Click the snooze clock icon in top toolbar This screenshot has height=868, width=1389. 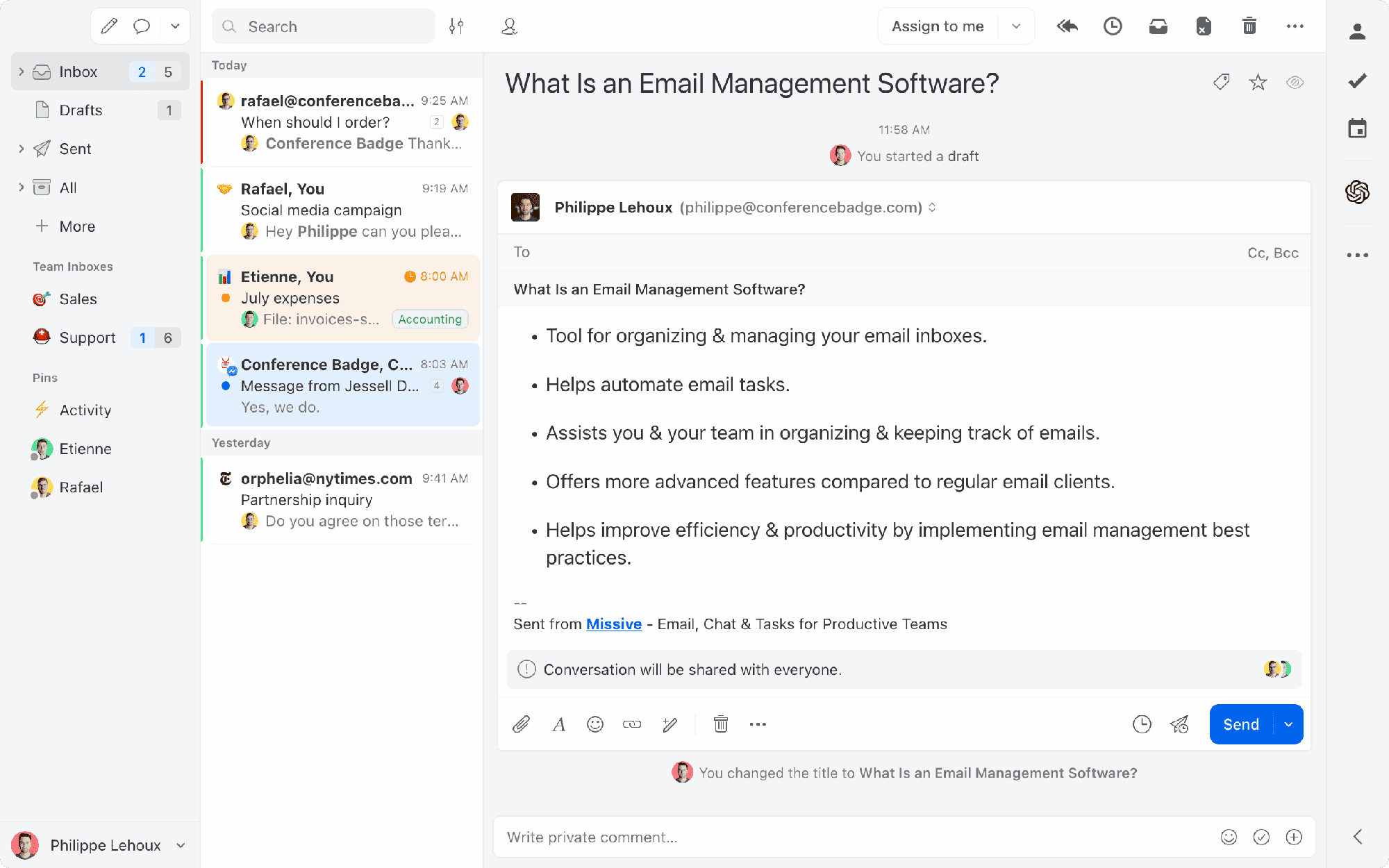point(1113,26)
